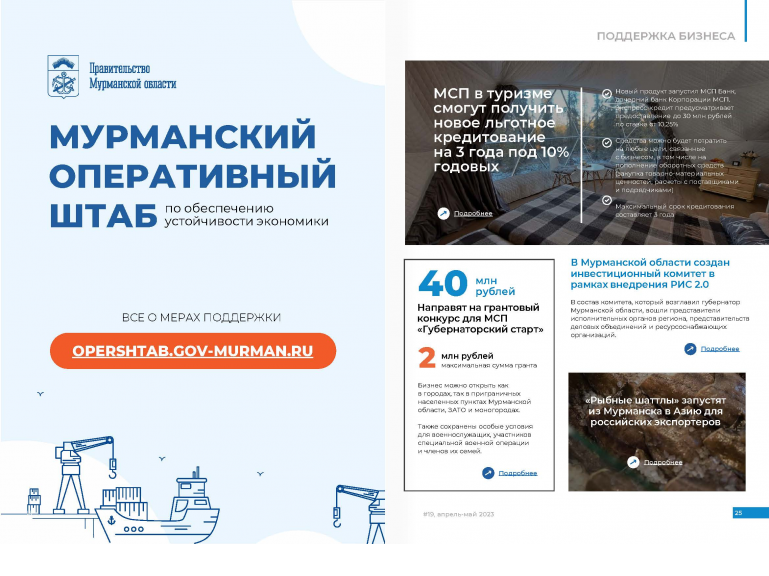Click 'Подробнее' link in tourism loan banner
This screenshot has height=576, width=769.
tap(473, 213)
